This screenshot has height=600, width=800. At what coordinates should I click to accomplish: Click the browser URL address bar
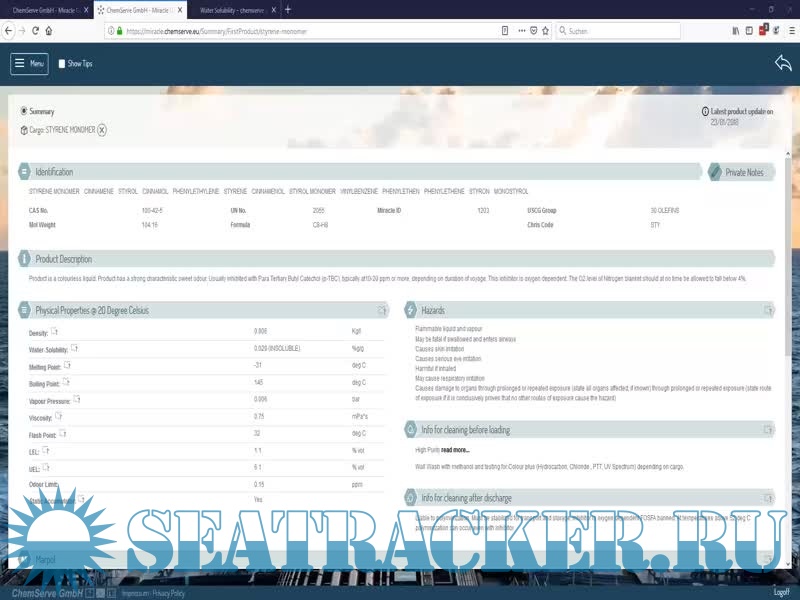(310, 31)
